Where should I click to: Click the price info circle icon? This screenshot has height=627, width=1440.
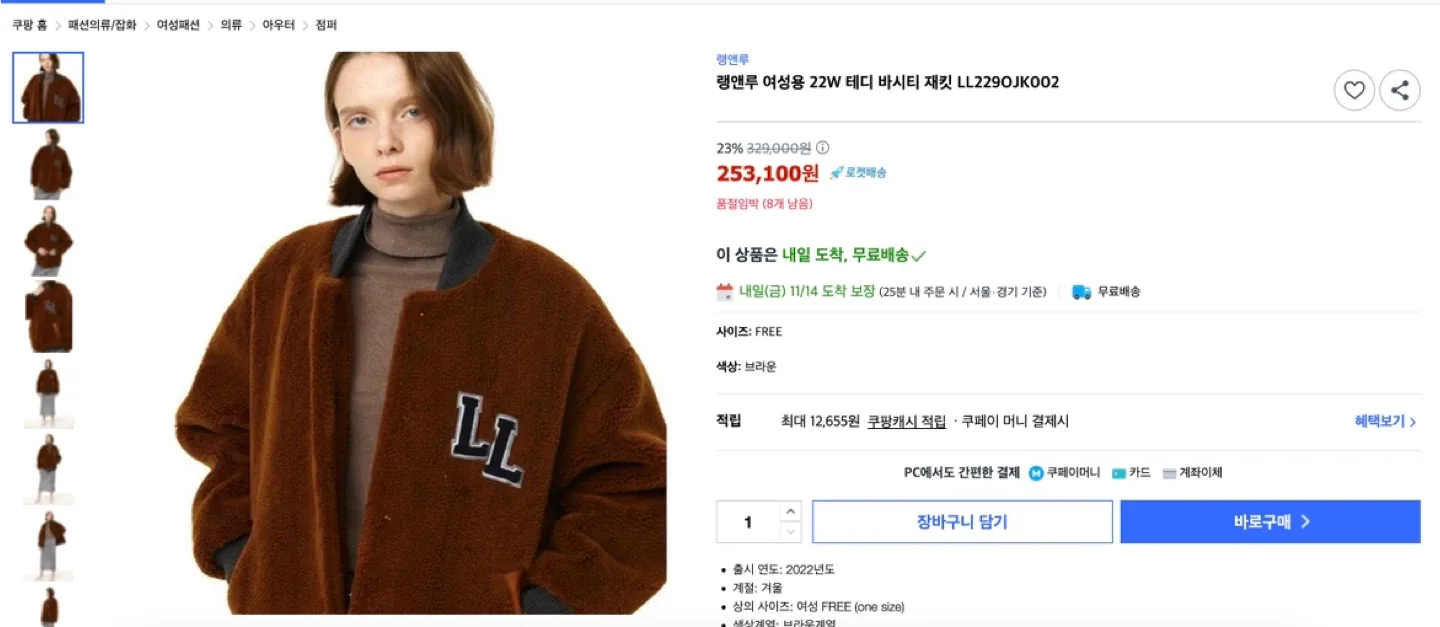[x=823, y=148]
